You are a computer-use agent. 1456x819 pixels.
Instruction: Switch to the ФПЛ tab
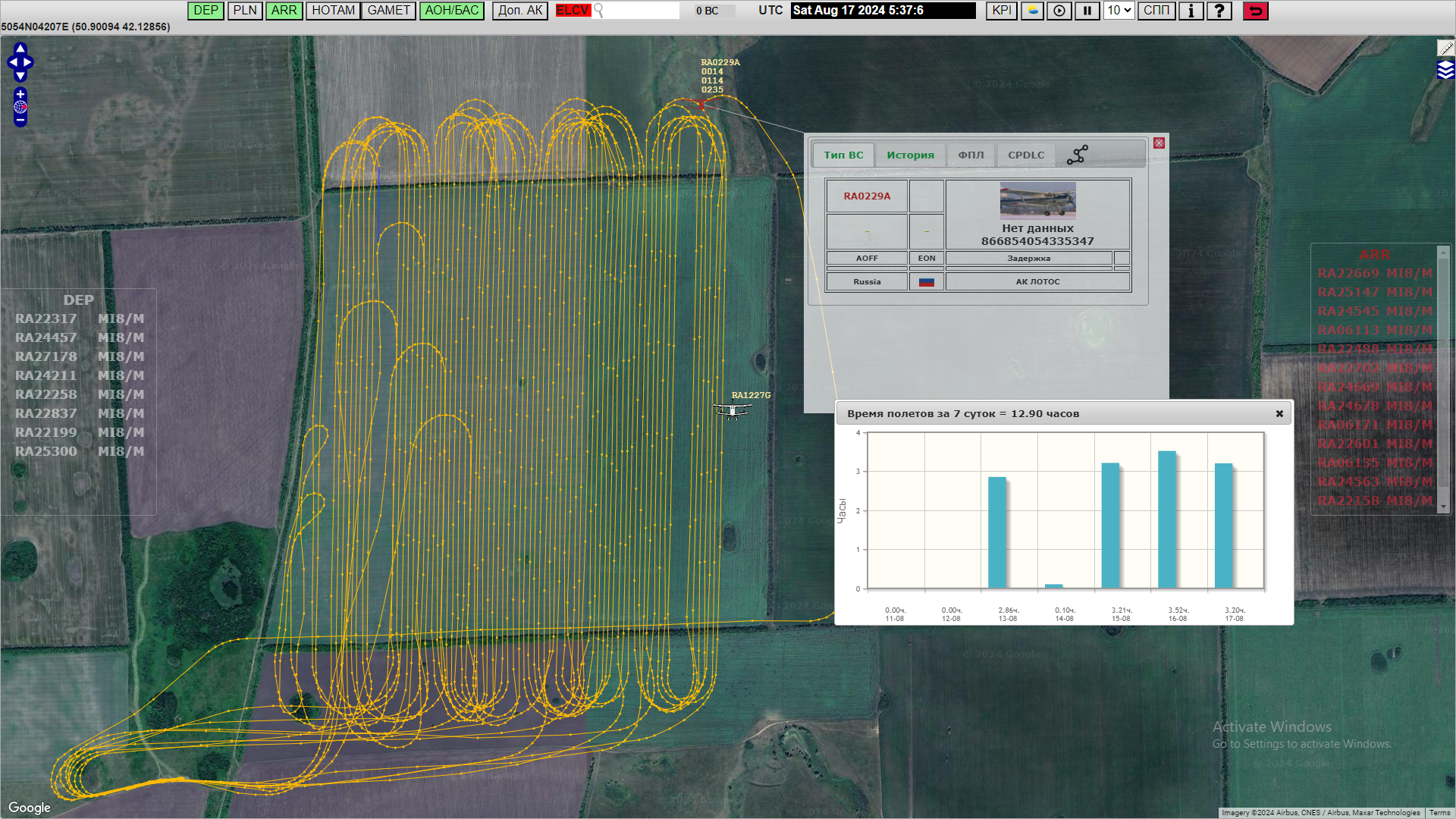tap(971, 155)
